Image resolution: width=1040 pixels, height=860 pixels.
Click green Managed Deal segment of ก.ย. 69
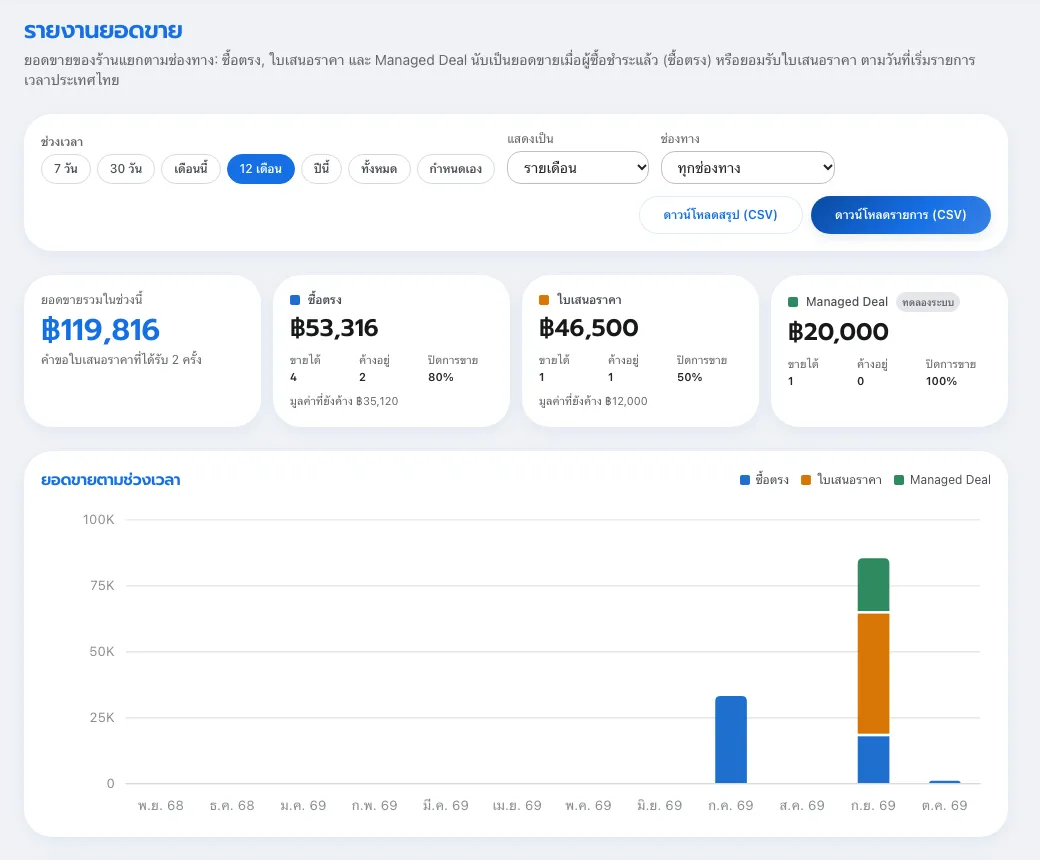[x=874, y=585]
